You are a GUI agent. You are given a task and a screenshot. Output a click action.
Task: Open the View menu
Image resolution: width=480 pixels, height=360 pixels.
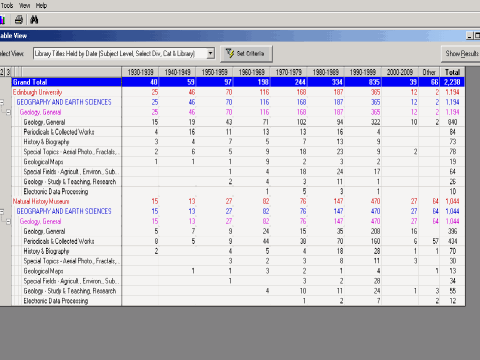click(24, 6)
